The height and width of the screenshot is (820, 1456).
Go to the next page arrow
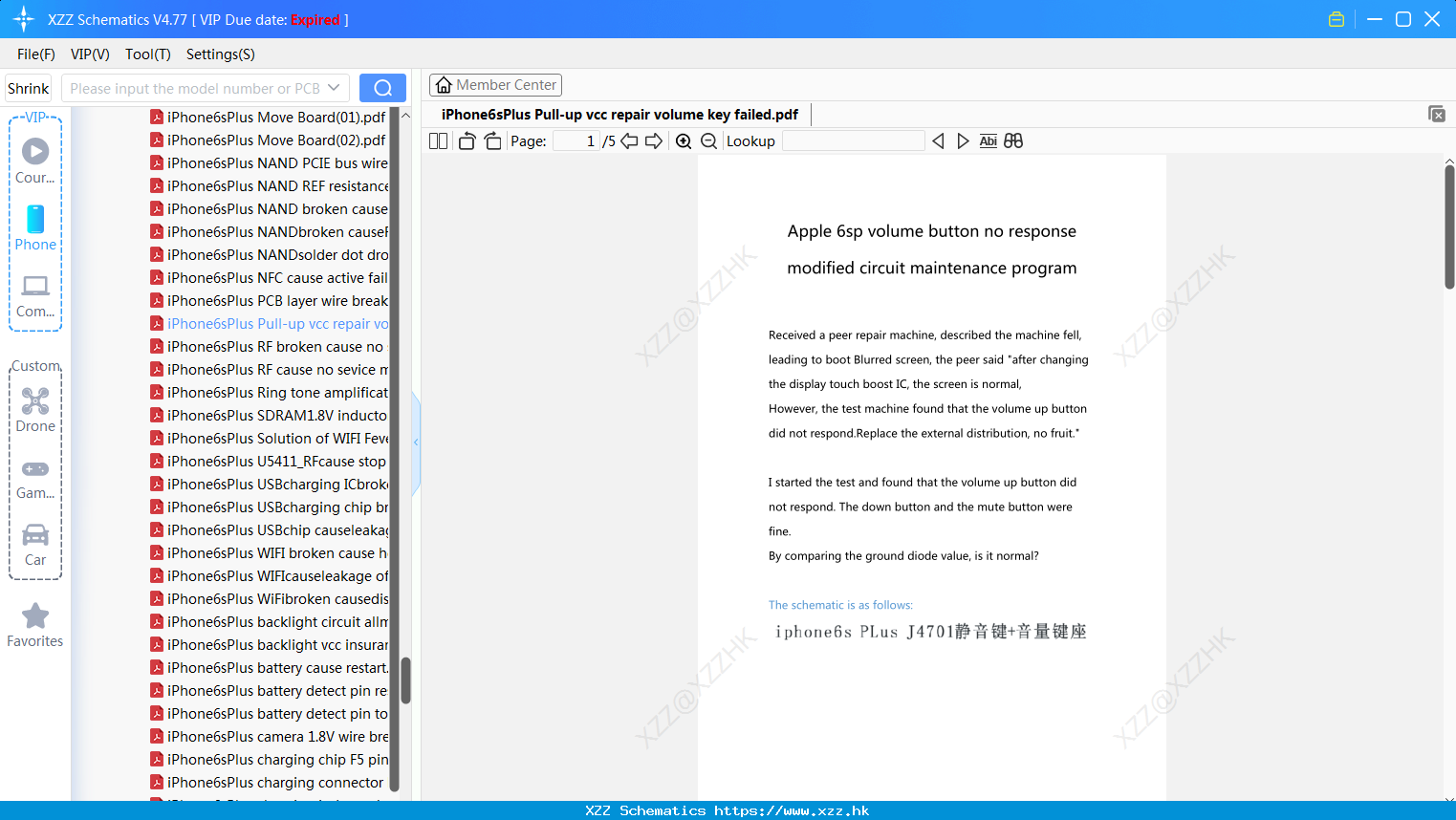tap(654, 141)
